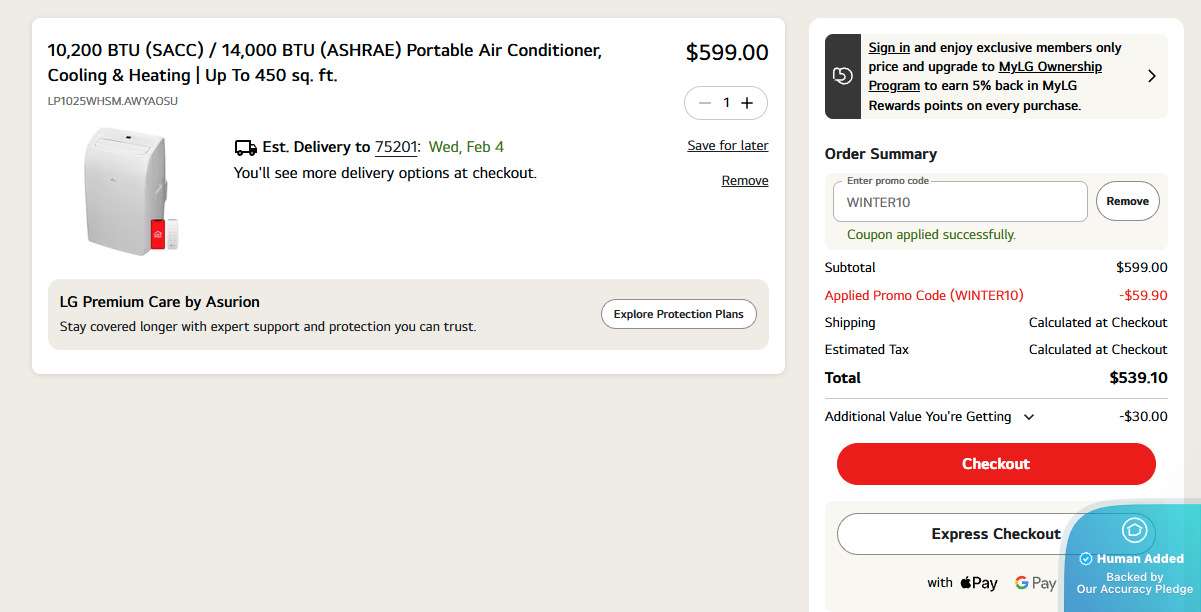Click the red Checkout button
1201x612 pixels.
(x=996, y=464)
